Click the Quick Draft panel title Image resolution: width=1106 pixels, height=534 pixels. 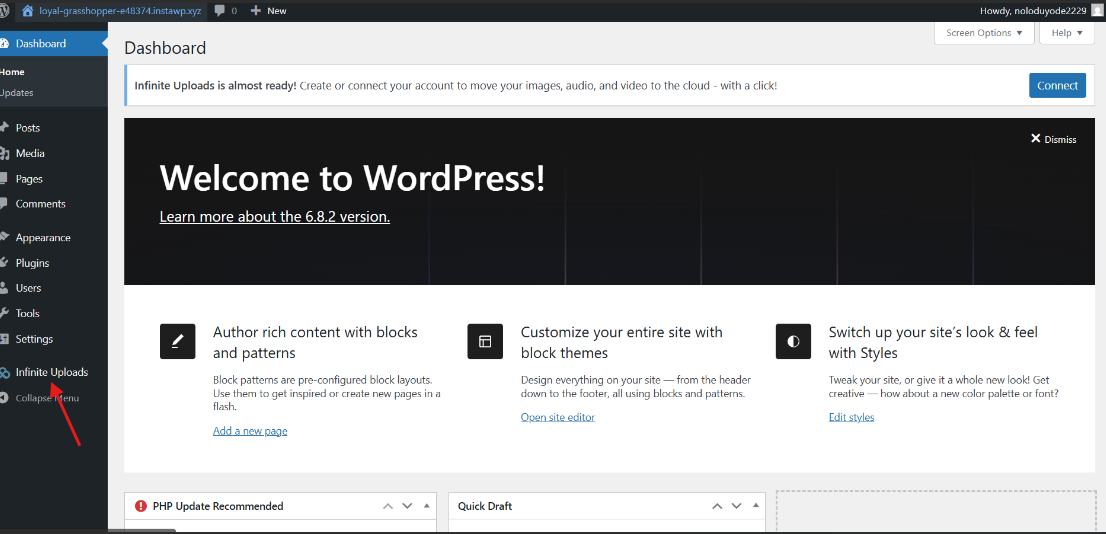[485, 506]
